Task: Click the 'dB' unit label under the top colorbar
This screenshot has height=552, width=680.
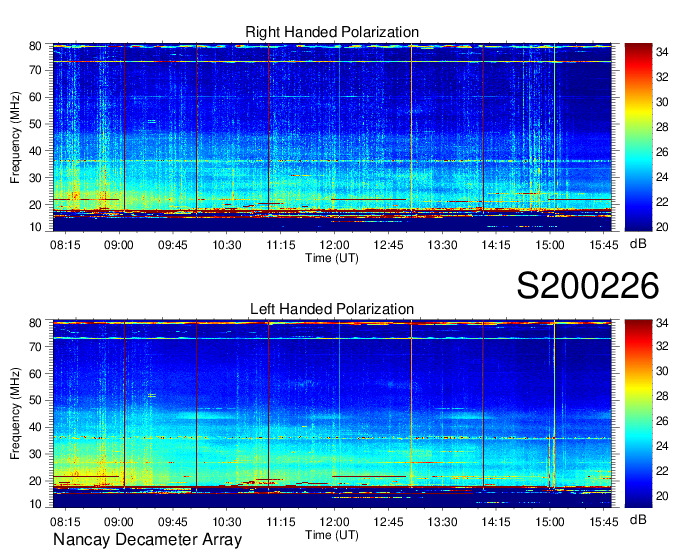Action: pos(638,243)
